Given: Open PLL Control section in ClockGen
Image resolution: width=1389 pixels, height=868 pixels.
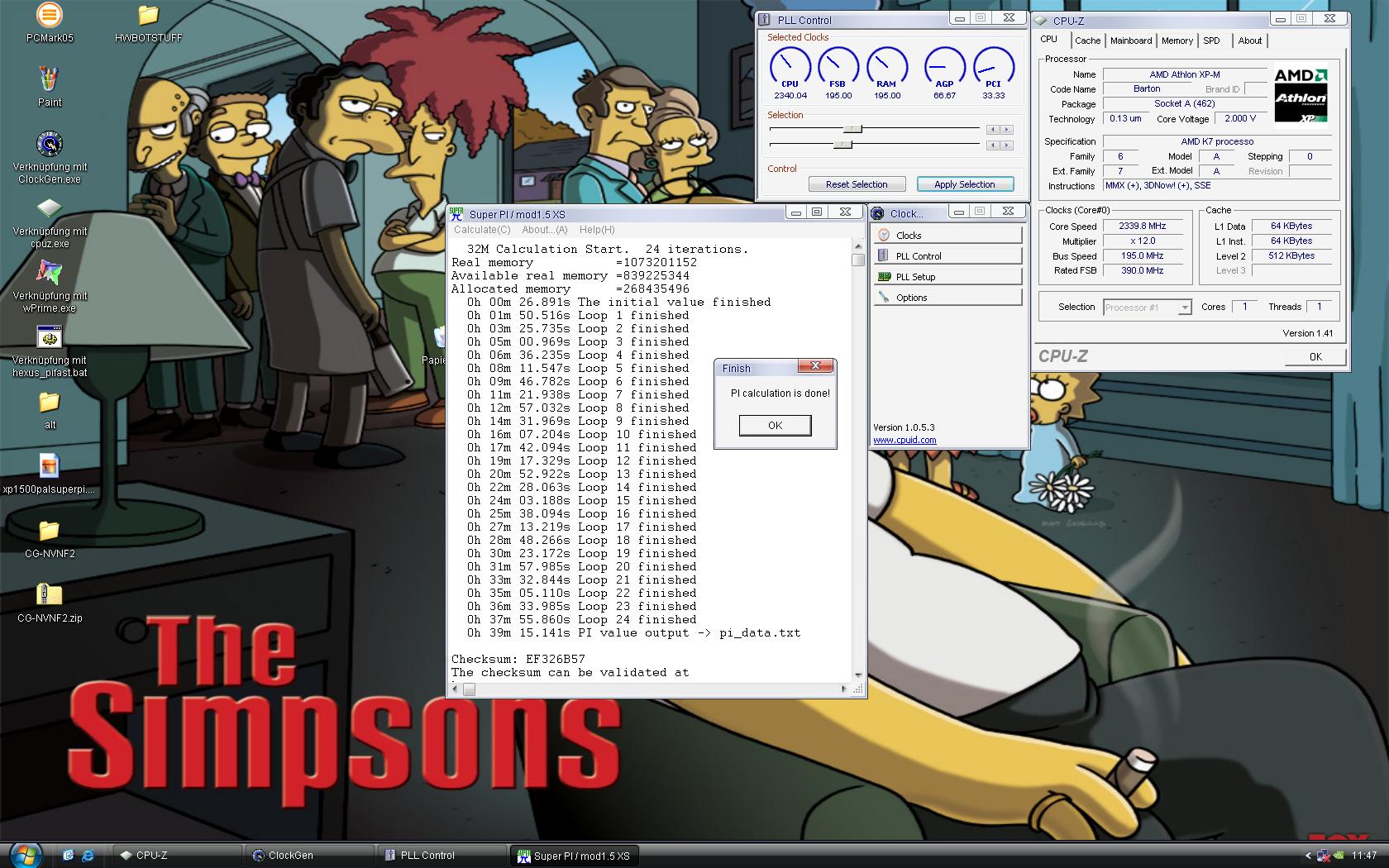Looking at the screenshot, I should tap(948, 256).
